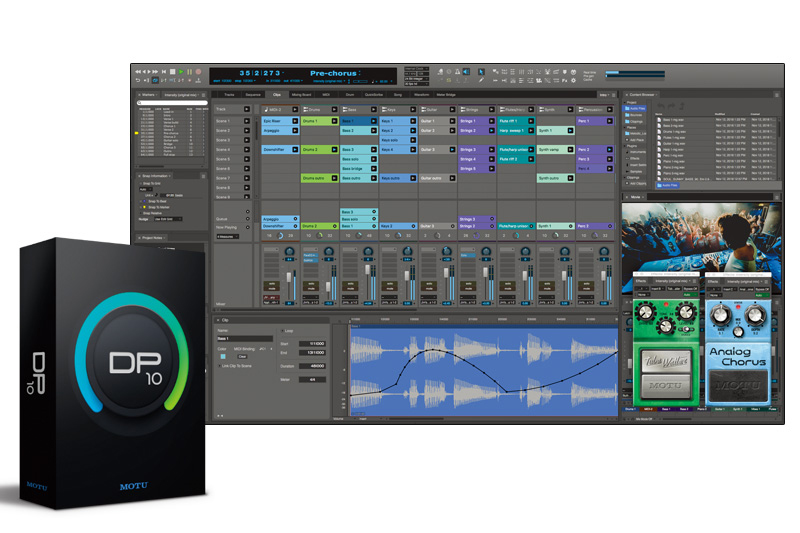The height and width of the screenshot is (533, 800).
Task: Open the Content Browser panel dropdown
Action: [643, 94]
